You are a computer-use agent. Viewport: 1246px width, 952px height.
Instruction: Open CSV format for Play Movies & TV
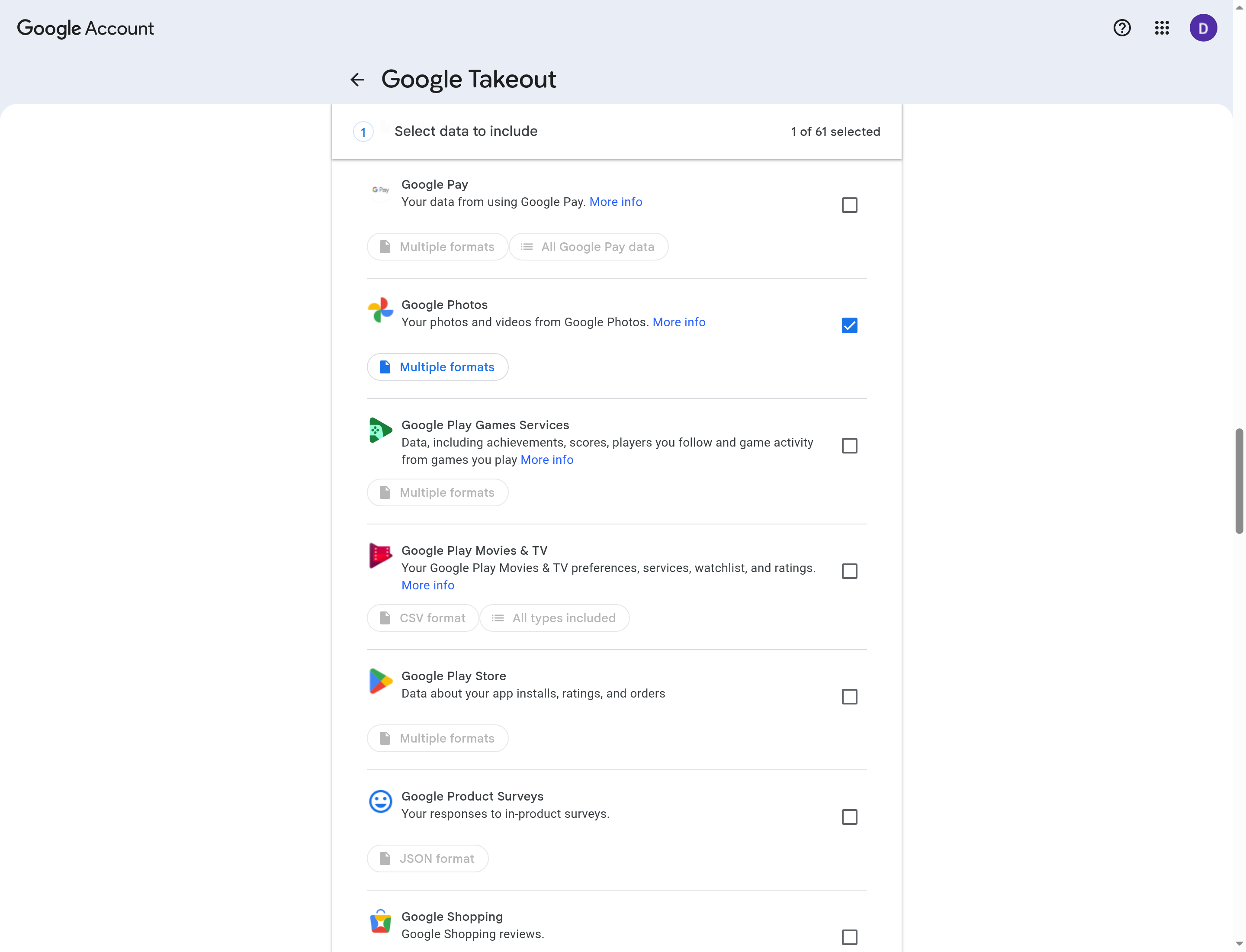pyautogui.click(x=423, y=618)
